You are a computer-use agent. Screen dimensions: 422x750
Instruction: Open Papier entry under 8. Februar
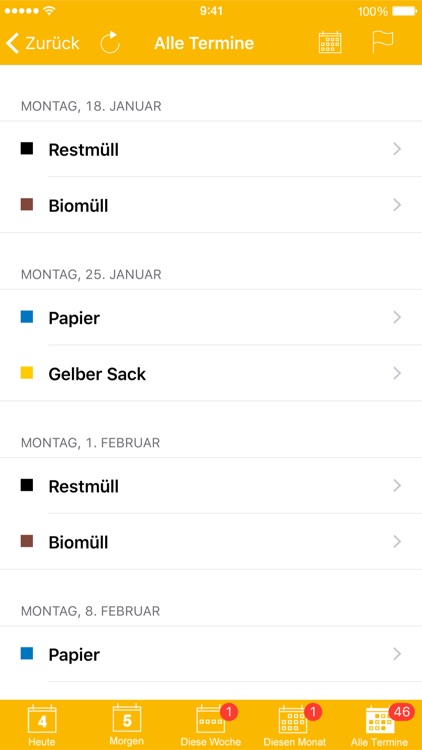coord(211,654)
